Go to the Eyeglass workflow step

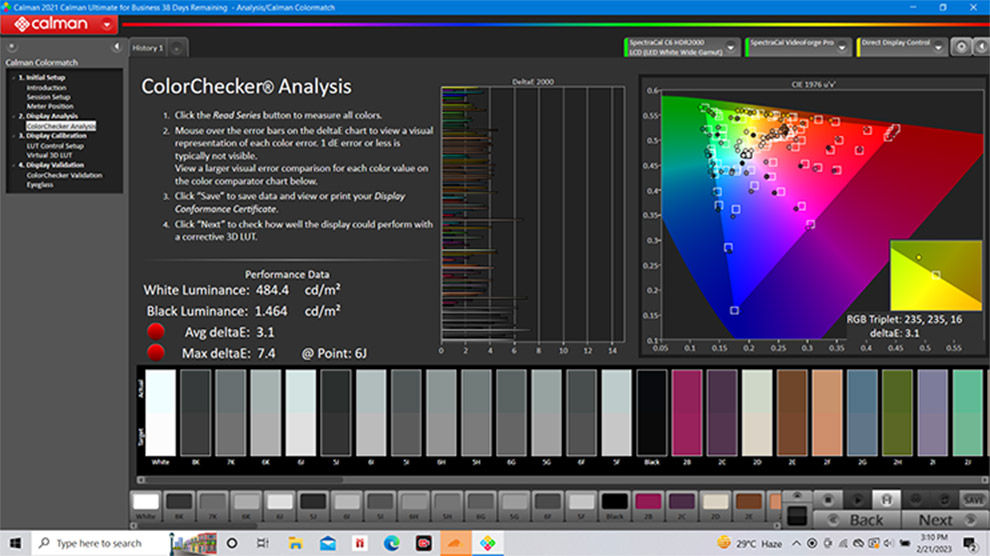[40, 185]
